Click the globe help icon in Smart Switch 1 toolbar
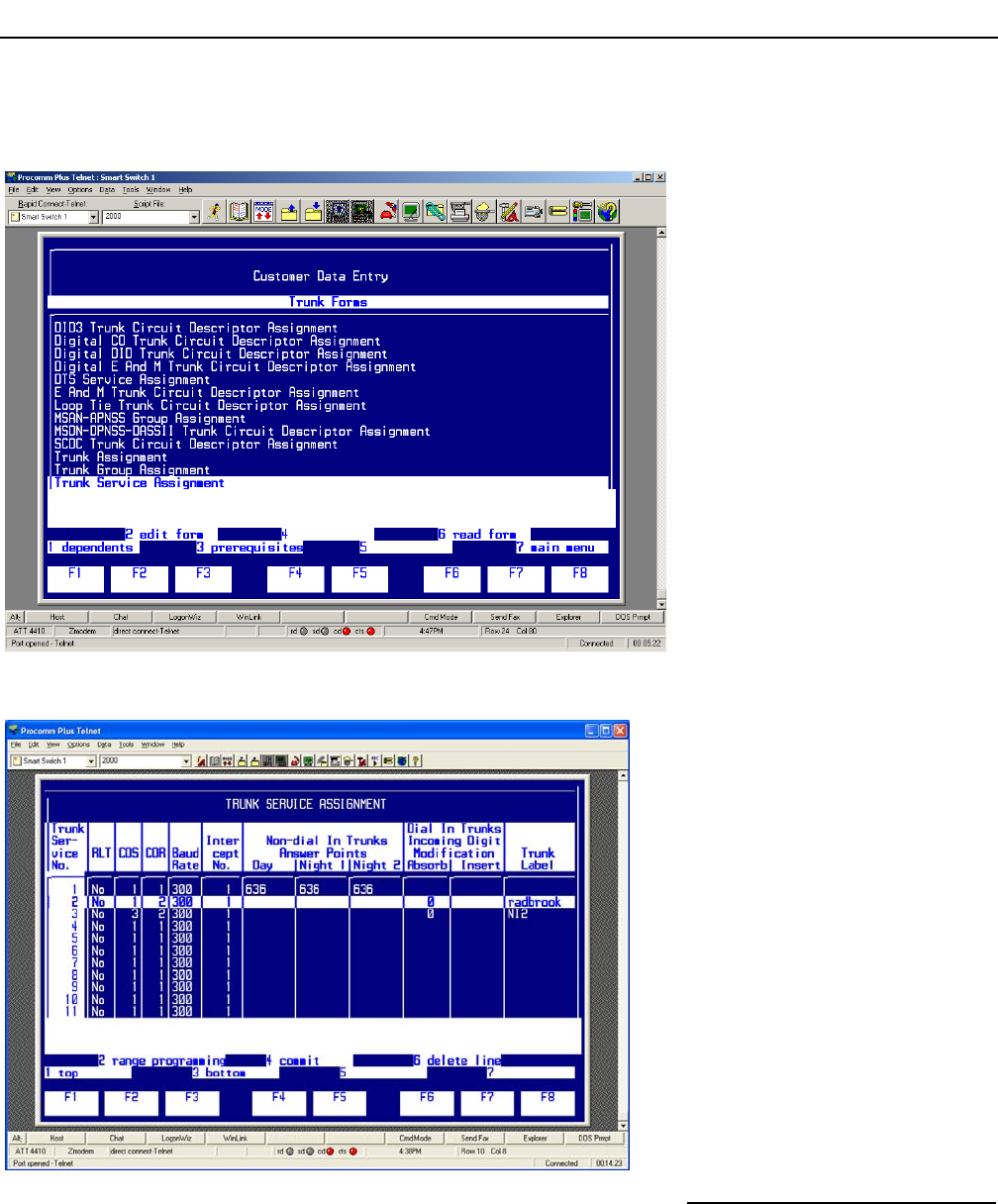Image resolution: width=998 pixels, height=1204 pixels. click(609, 214)
